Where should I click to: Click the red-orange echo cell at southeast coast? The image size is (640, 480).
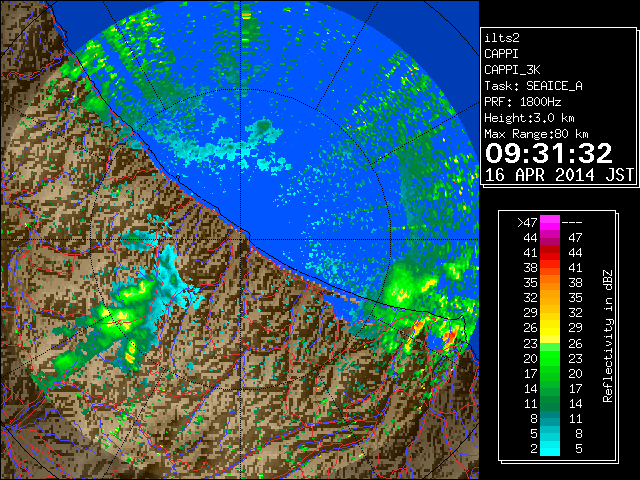(x=449, y=337)
